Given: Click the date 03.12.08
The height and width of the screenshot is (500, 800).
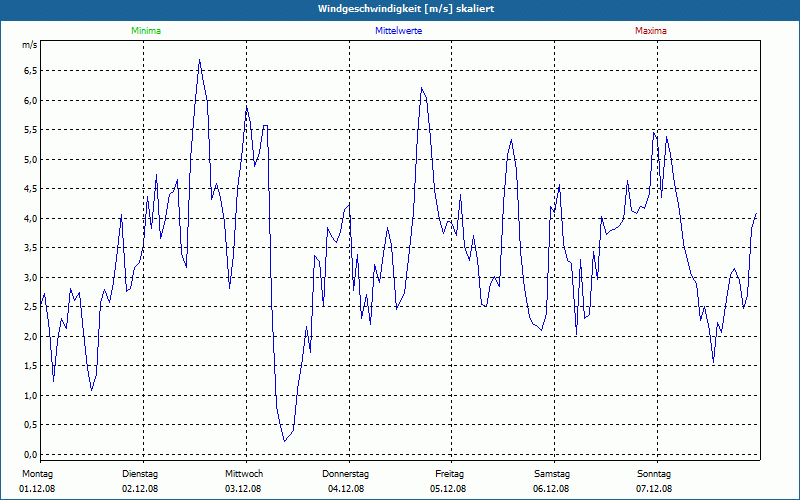Looking at the screenshot, I should tap(243, 489).
